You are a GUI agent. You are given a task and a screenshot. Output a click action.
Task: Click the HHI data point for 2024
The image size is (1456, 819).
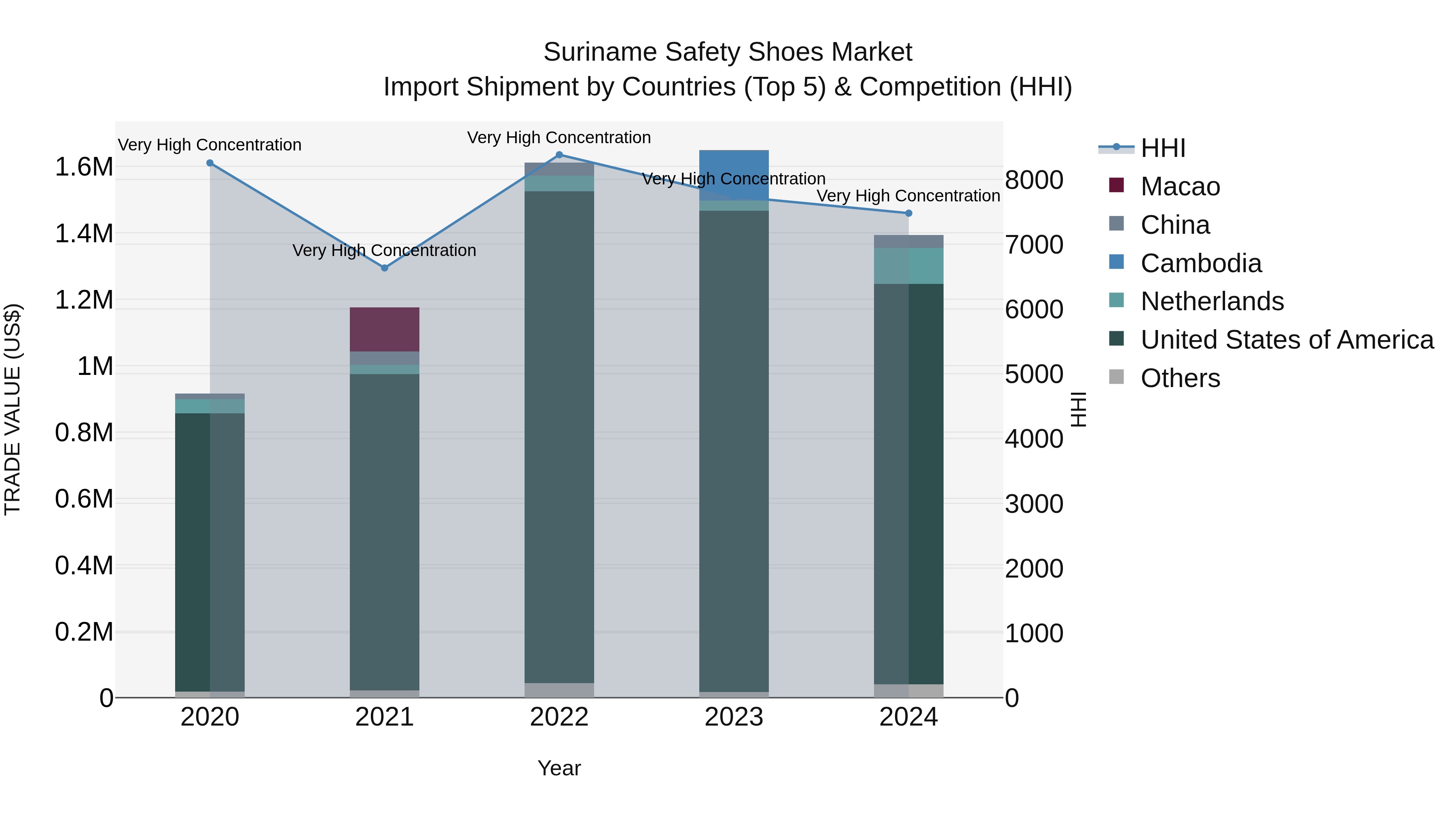908,213
